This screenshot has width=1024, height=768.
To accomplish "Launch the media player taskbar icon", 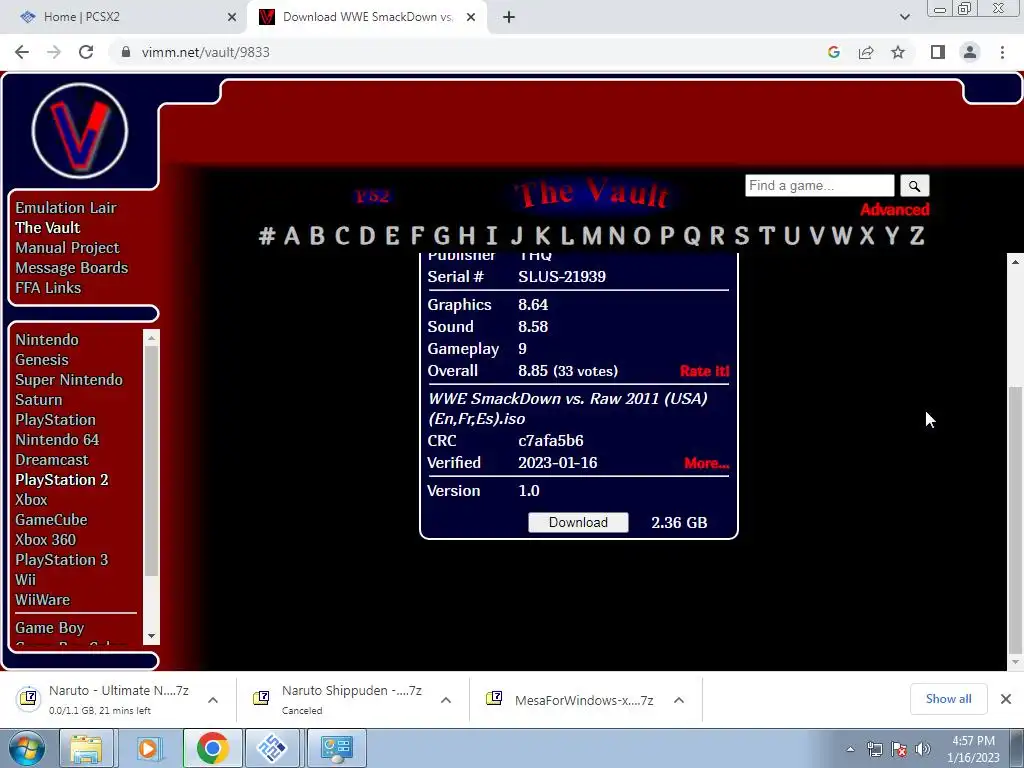I will 148,748.
